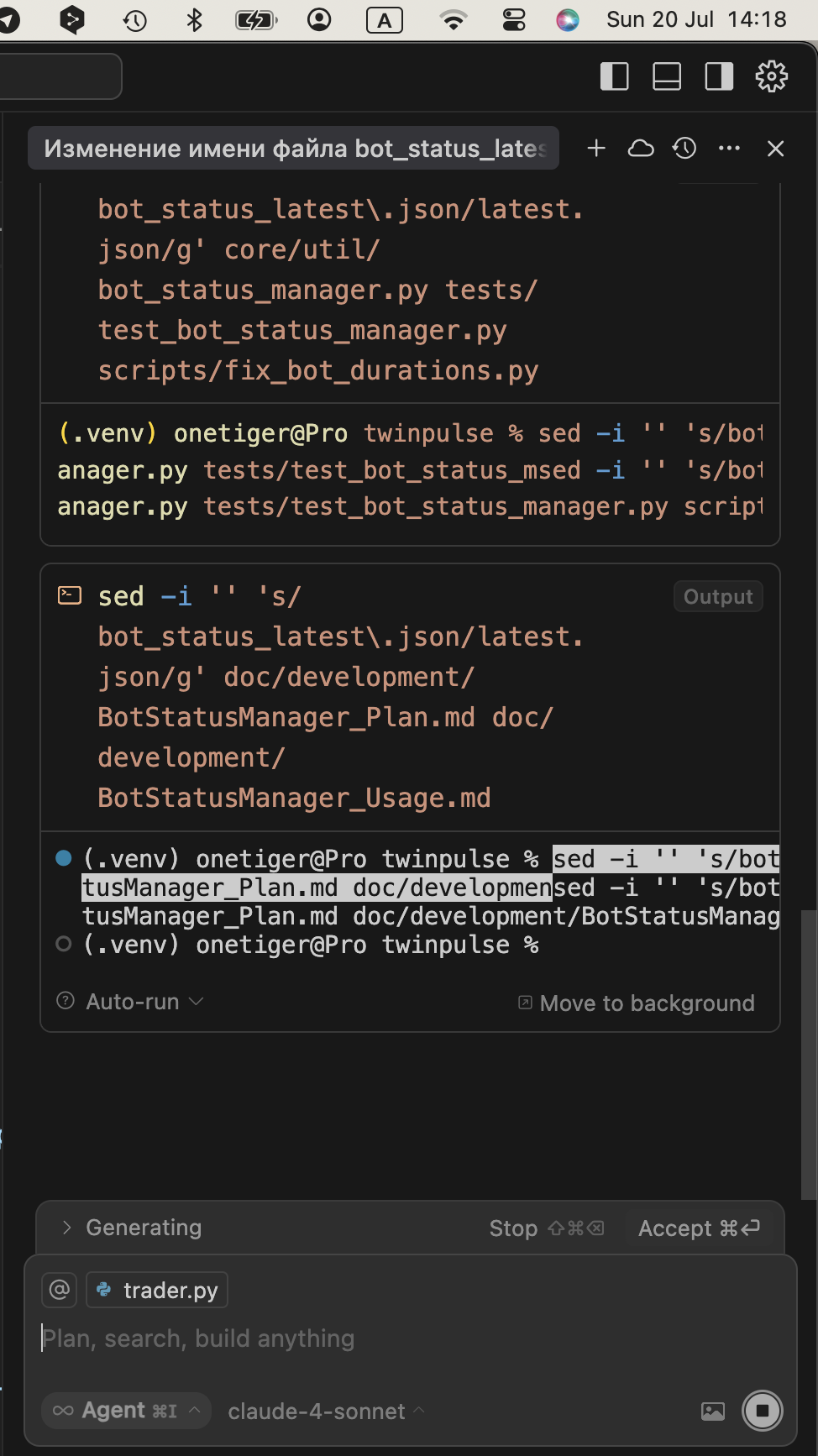Click text BotStatusManager_Plan.md doc/
The height and width of the screenshot is (1456, 818).
[326, 717]
